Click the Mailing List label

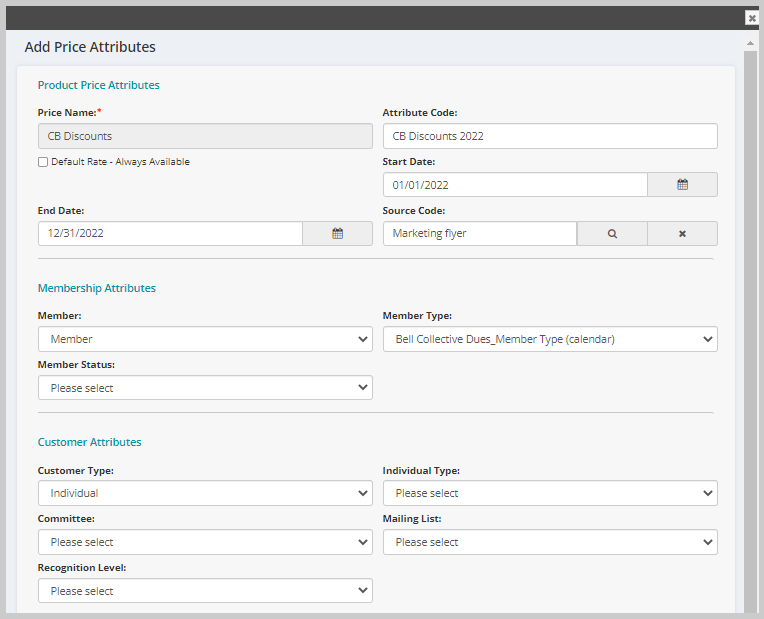point(412,519)
